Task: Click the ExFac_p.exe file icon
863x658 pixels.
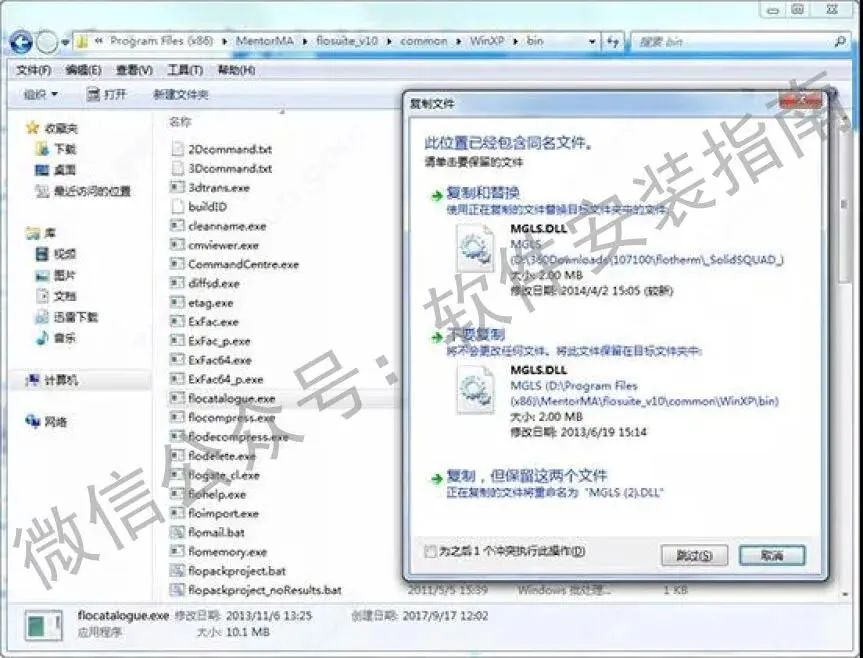Action: [x=177, y=341]
